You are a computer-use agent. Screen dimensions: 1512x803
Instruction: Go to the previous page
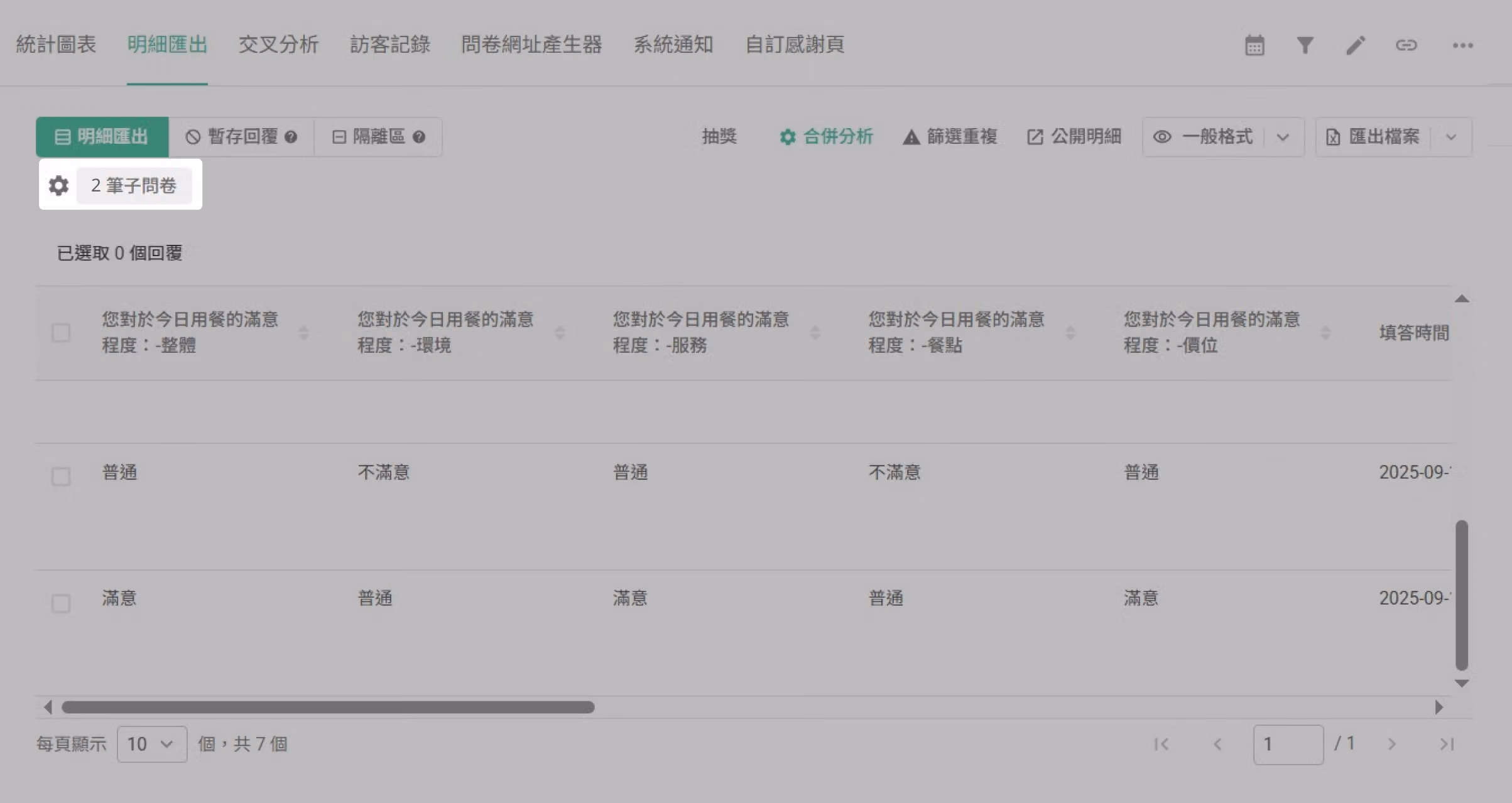point(1217,744)
